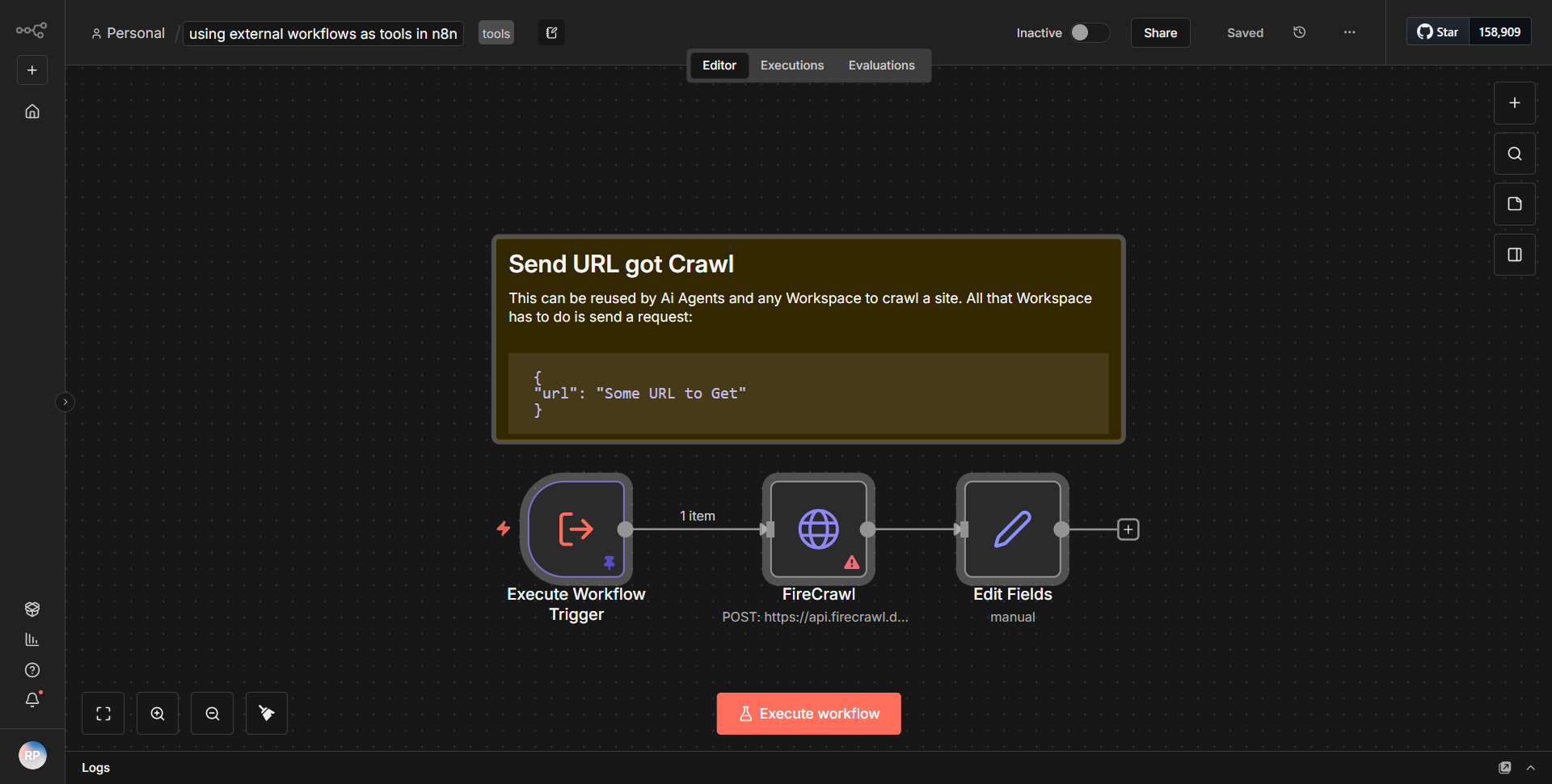Edit the workflow name field
The width and height of the screenshot is (1552, 784).
[323, 33]
